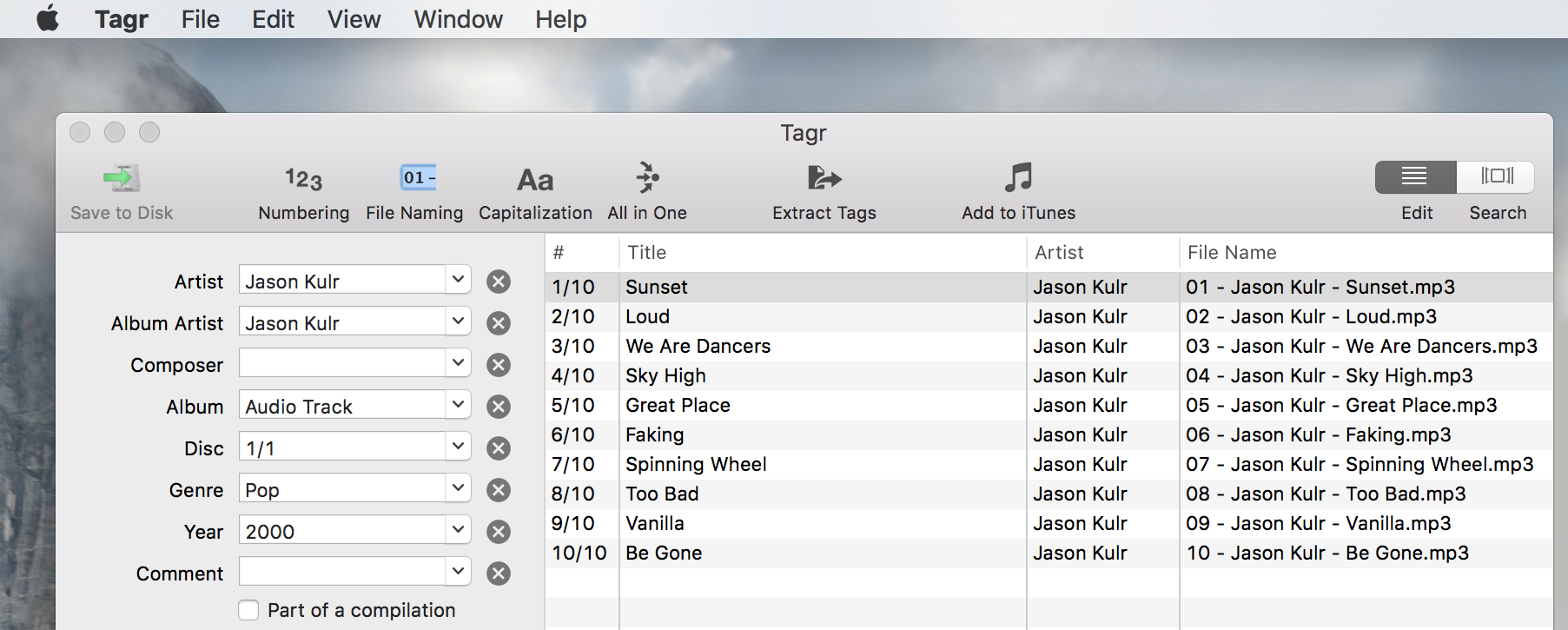Clear the Genre field

point(499,490)
